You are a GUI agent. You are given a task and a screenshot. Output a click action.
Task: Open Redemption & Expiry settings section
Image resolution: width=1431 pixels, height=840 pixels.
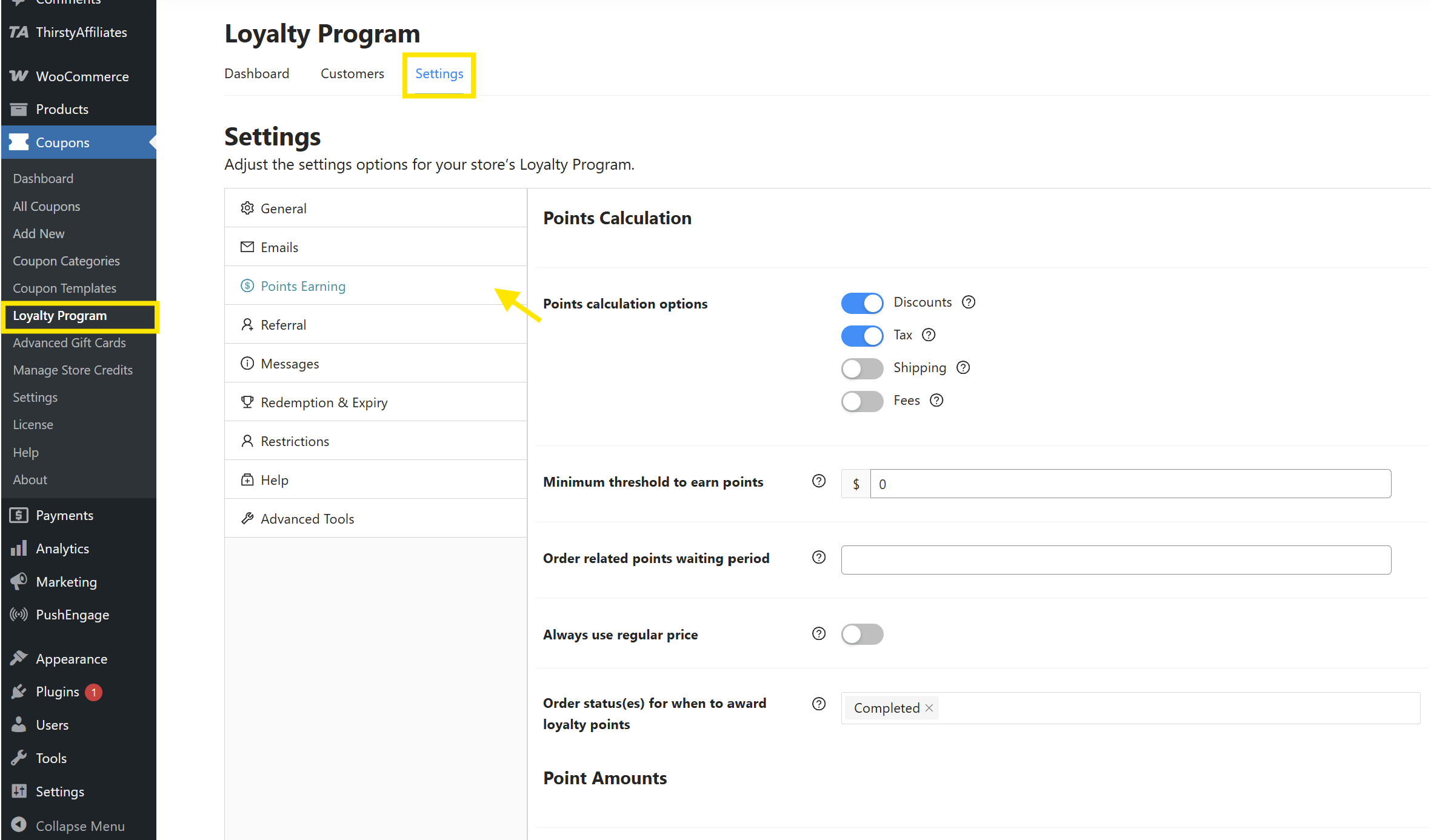[324, 402]
